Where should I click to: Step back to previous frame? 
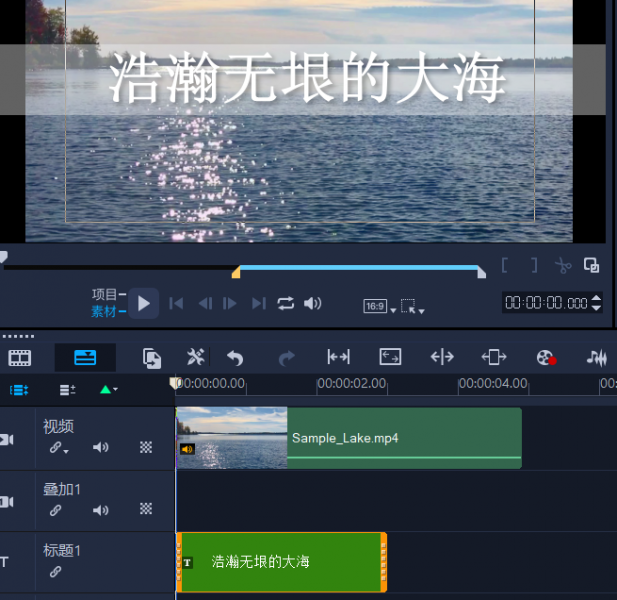[x=205, y=303]
